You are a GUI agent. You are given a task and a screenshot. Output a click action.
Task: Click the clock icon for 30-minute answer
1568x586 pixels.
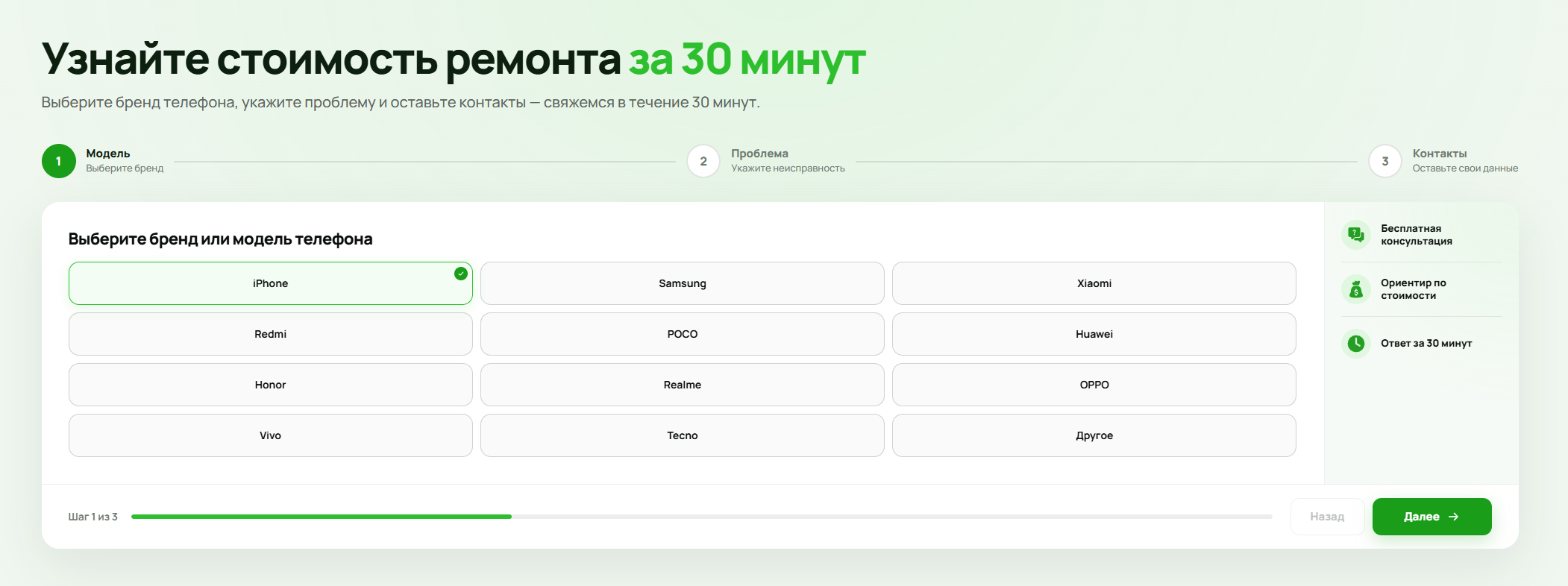pos(1356,344)
